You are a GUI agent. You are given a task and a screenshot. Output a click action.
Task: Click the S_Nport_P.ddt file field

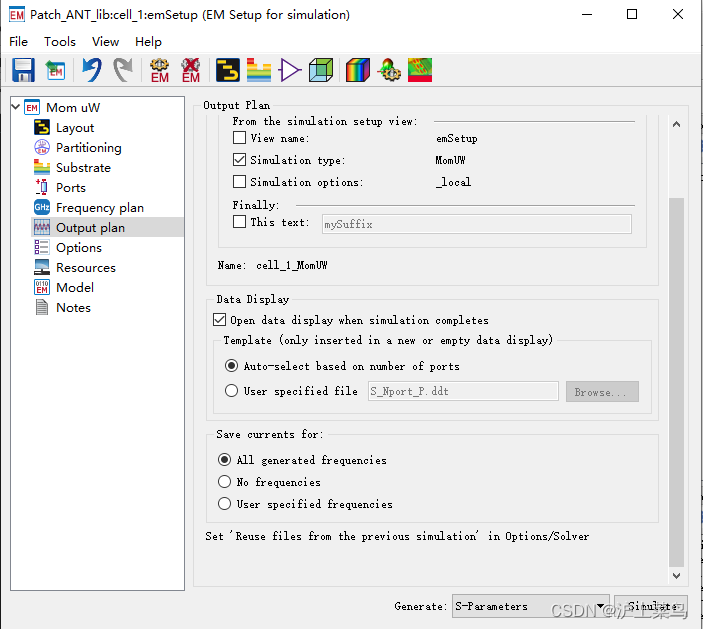coord(463,391)
